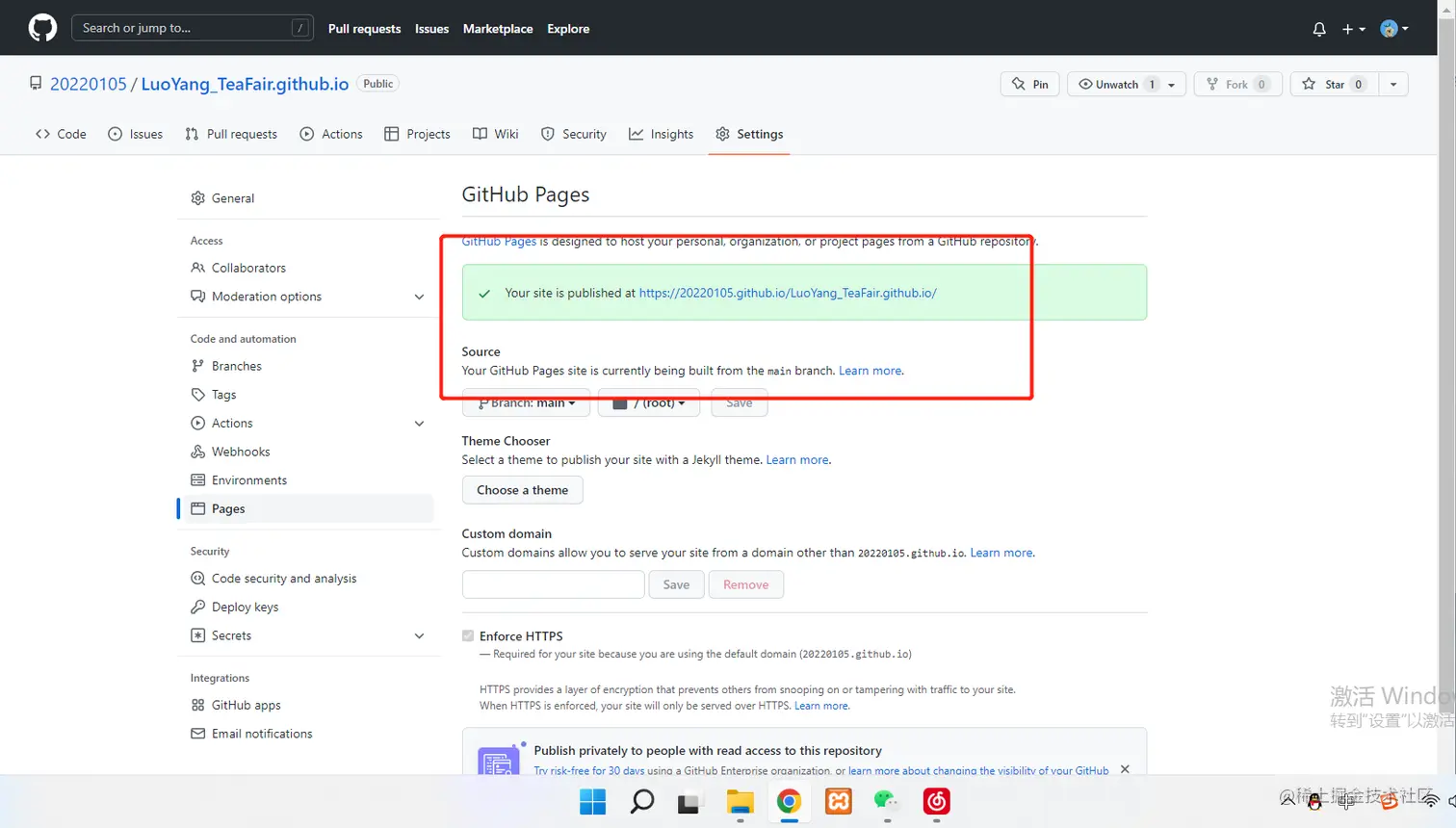
Task: Open Explore in top navigation
Action: [x=568, y=29]
